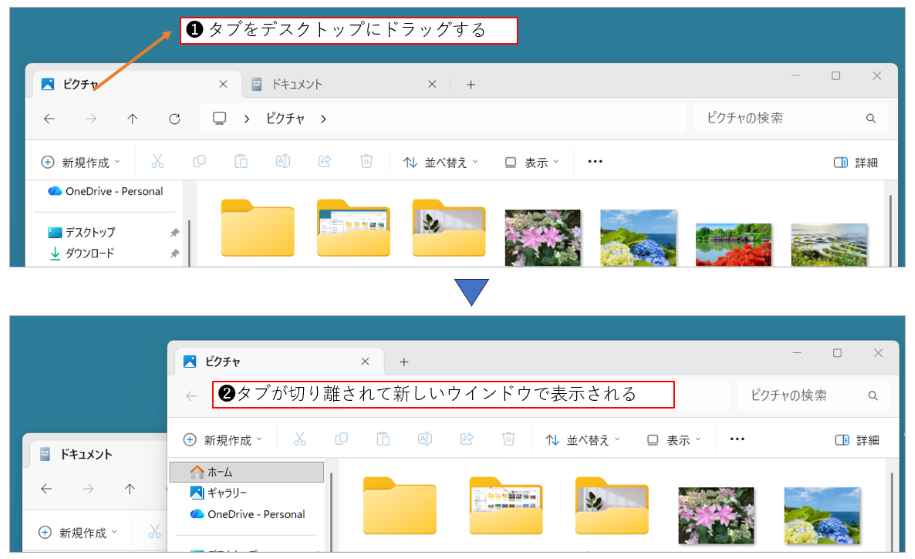Click the Cut scissors icon in top window
915x559 pixels.
pyautogui.click(x=157, y=162)
